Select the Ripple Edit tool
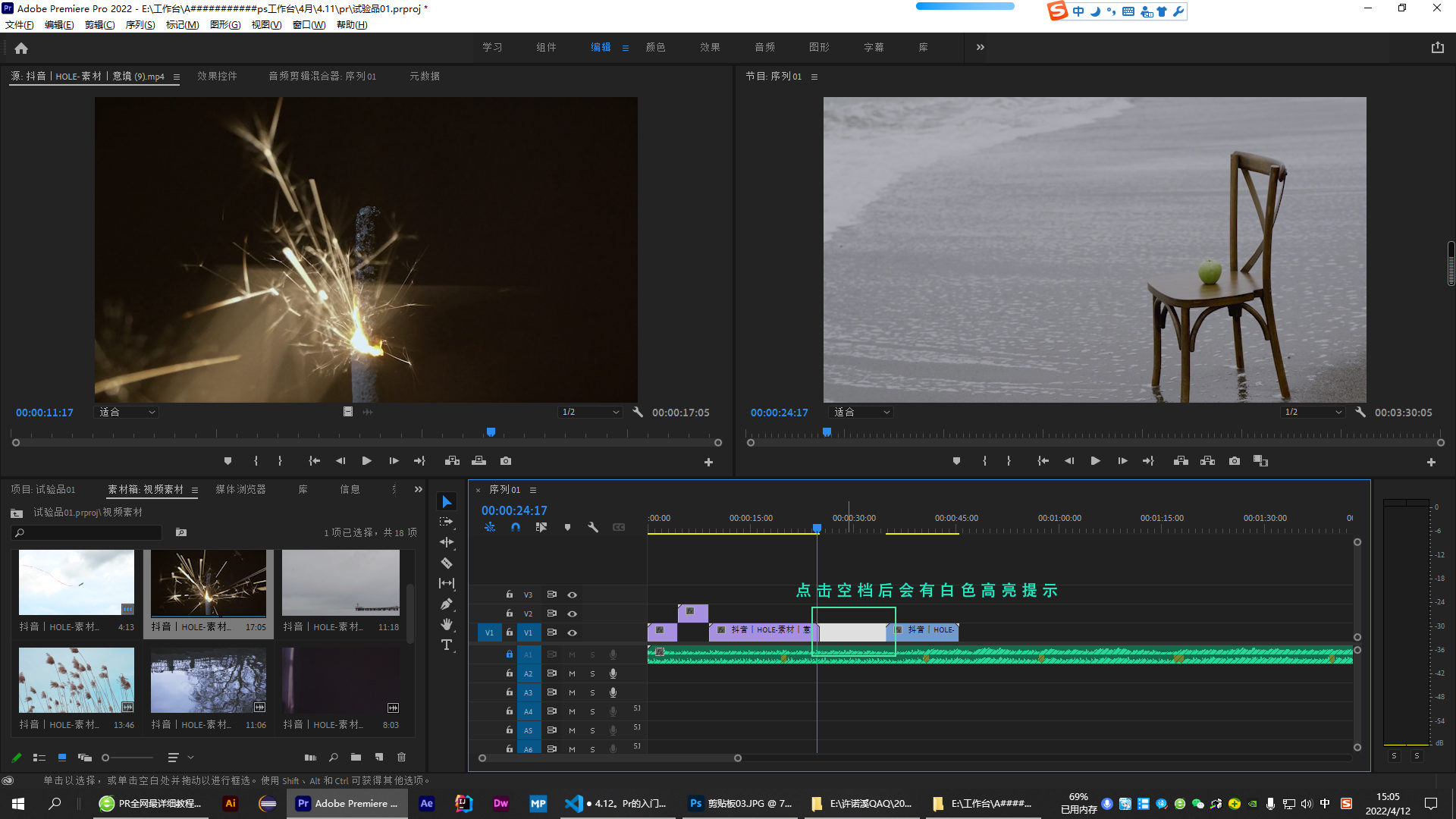 [x=447, y=542]
